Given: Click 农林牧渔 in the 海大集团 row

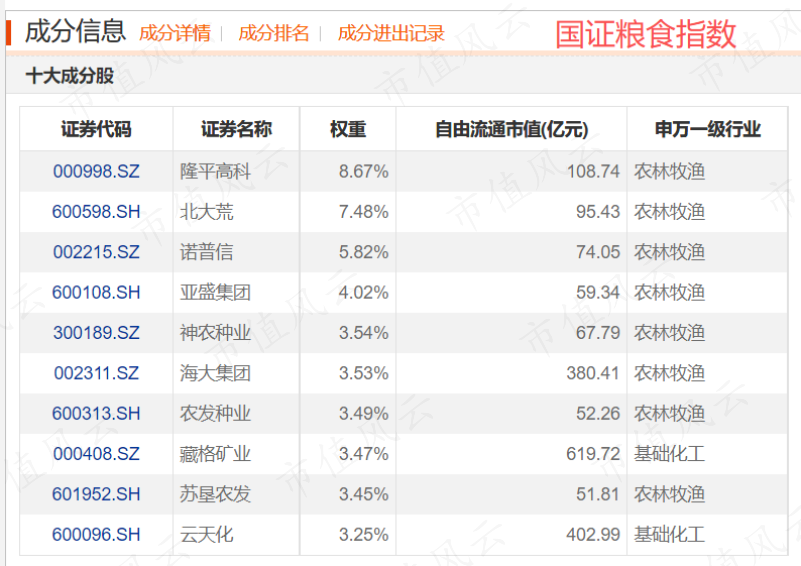Looking at the screenshot, I should pos(669,373).
